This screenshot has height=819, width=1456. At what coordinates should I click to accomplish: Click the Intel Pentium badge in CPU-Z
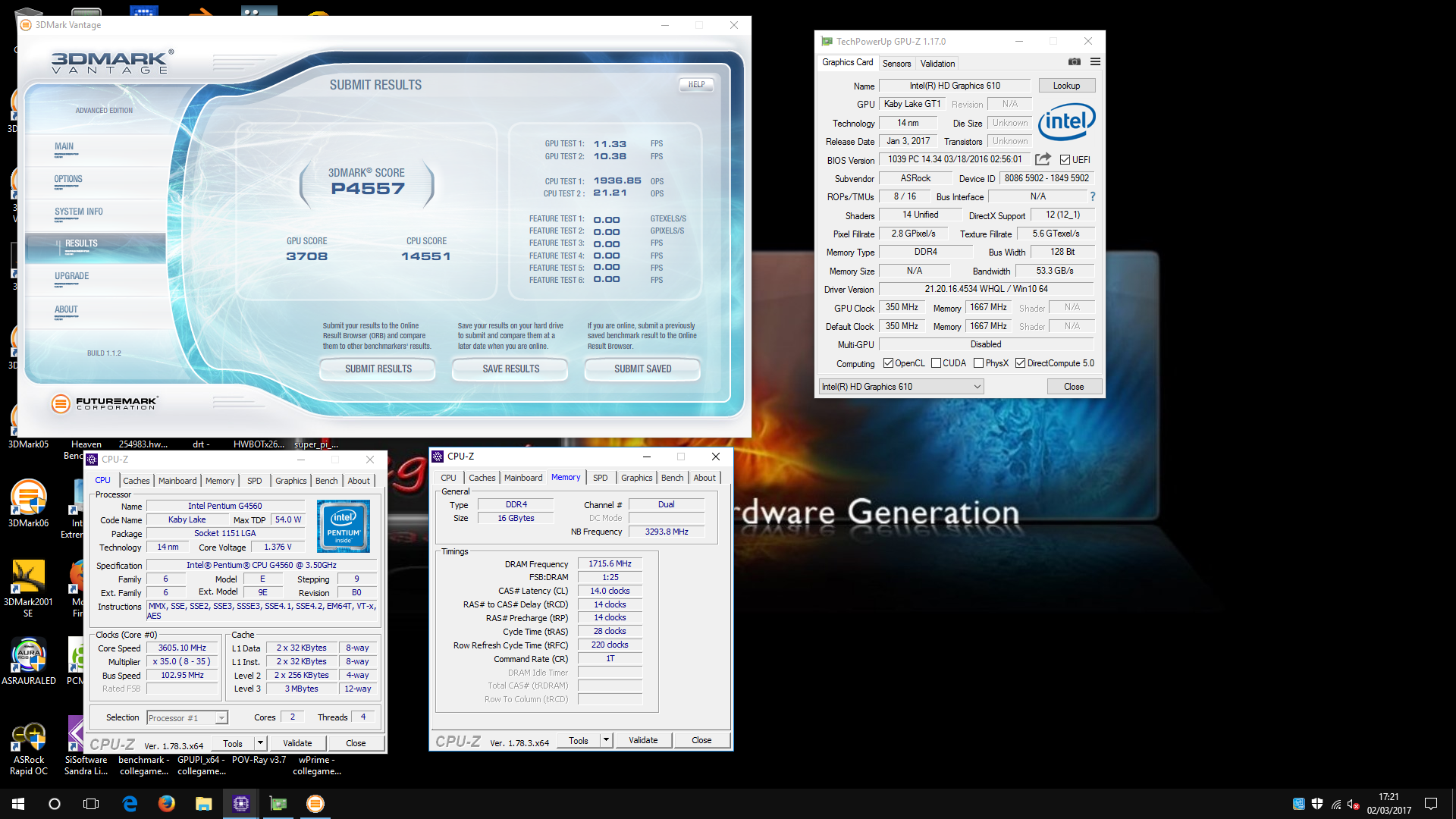point(344,526)
